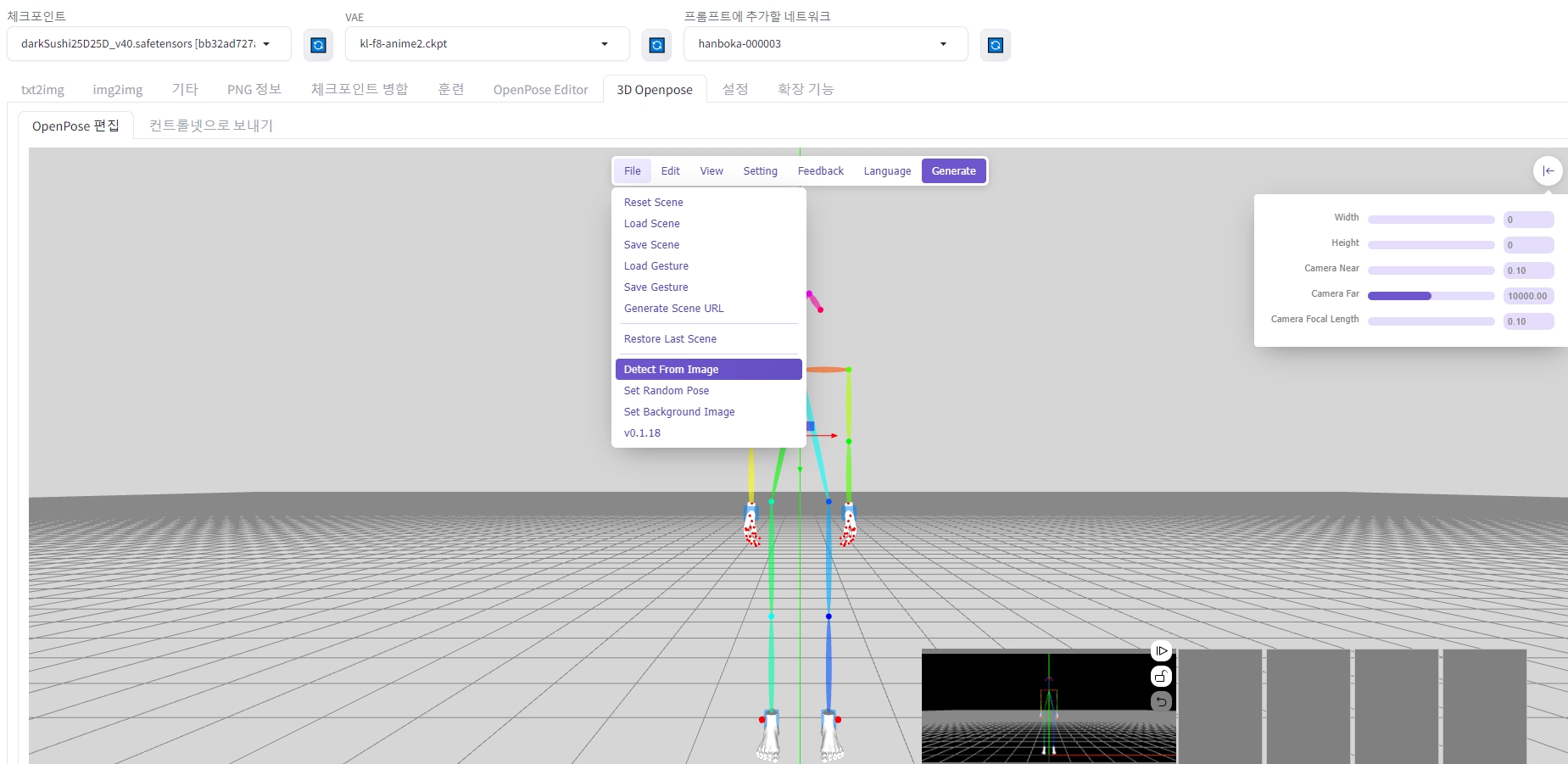The image size is (1568, 764).
Task: Toggle the lock icon on preview
Action: [1161, 676]
